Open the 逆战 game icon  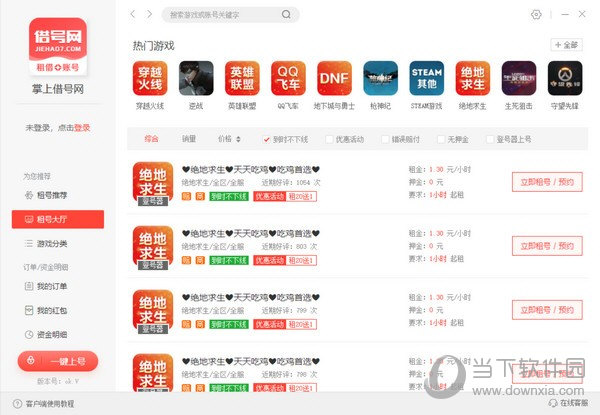[x=196, y=78]
